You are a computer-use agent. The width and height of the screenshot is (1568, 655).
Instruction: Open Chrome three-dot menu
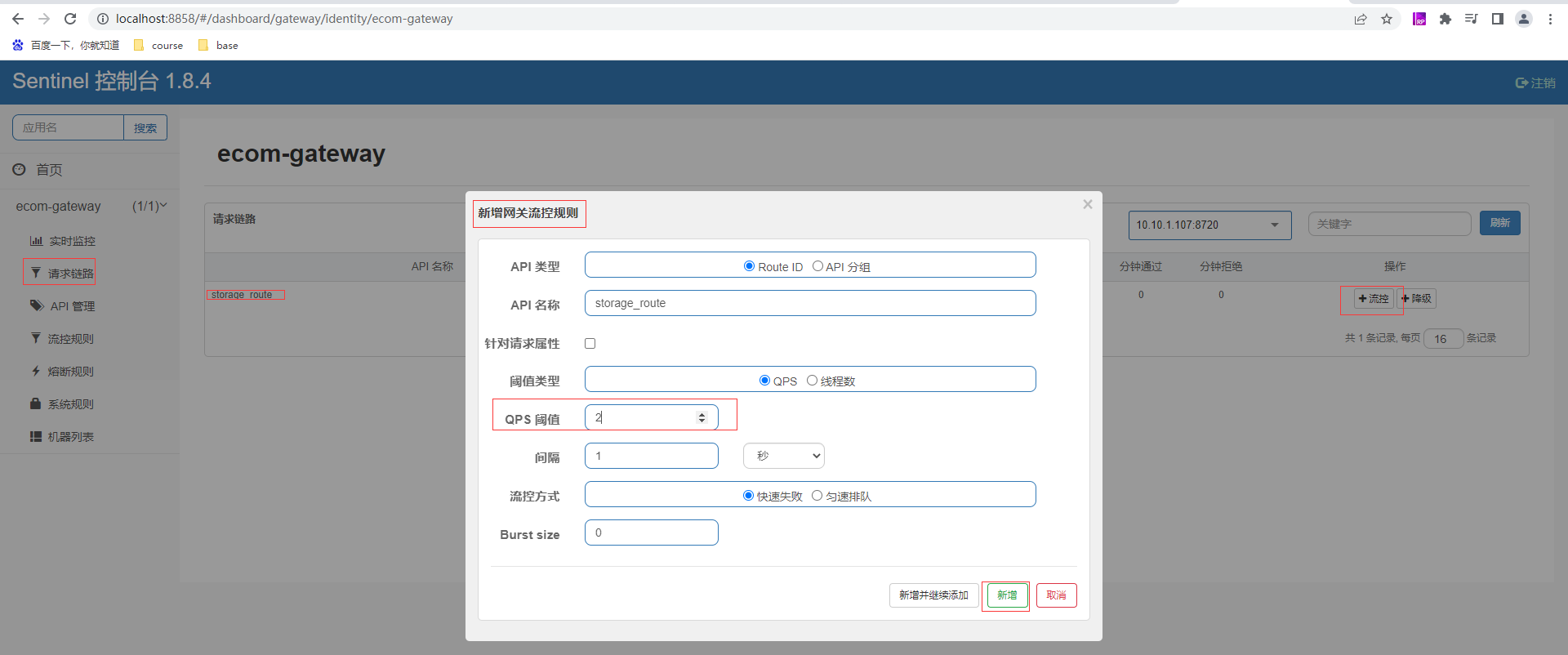pyautogui.click(x=1550, y=19)
